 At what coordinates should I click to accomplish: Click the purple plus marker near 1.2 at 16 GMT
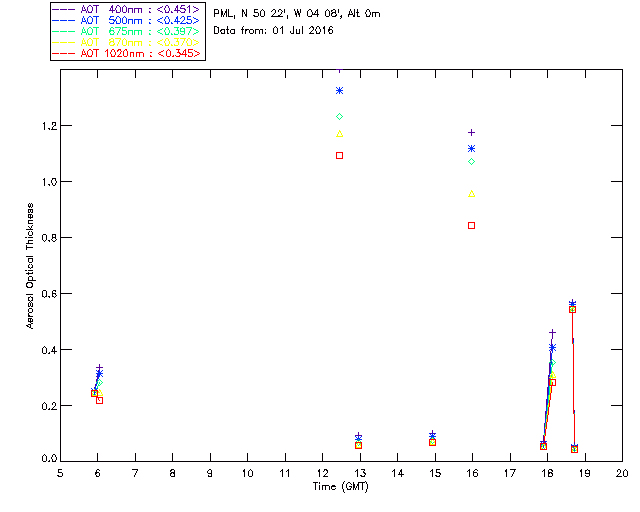click(472, 133)
